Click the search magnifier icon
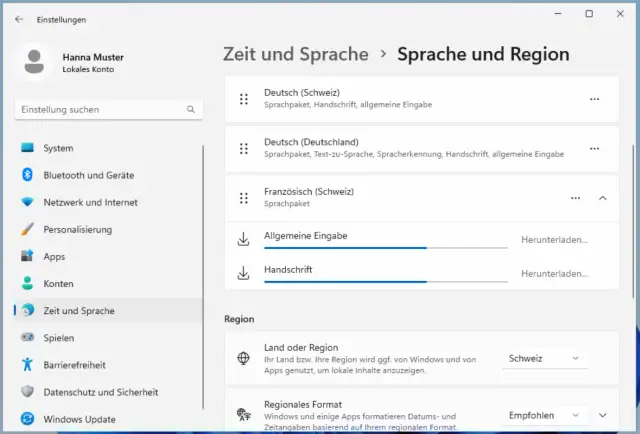This screenshot has height=434, width=640. (x=189, y=109)
